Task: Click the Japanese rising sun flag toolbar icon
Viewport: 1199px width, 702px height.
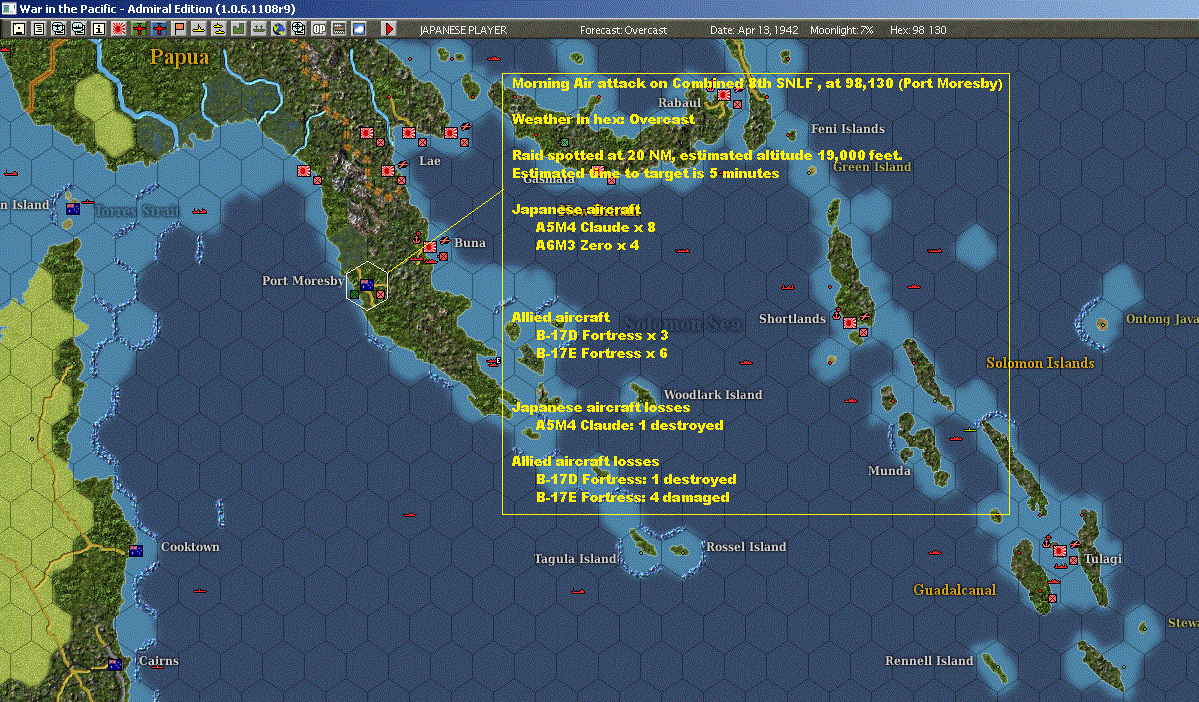Action: [x=119, y=29]
